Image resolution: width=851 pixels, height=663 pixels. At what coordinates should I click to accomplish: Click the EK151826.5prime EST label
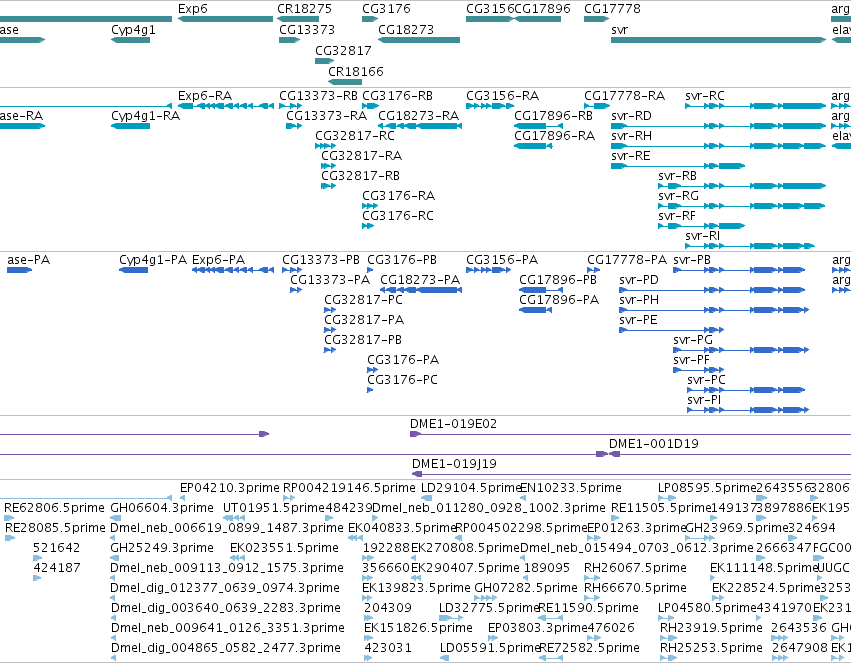point(418,628)
